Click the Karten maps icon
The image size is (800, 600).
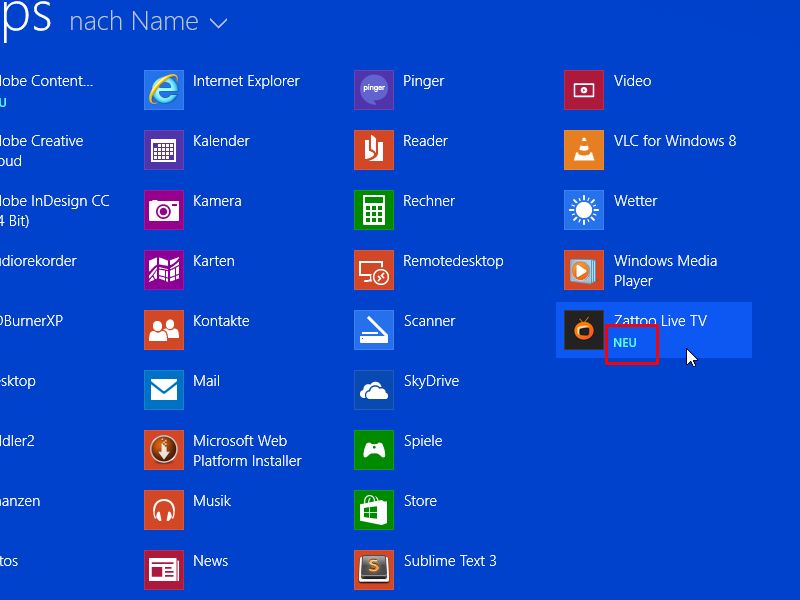(164, 270)
